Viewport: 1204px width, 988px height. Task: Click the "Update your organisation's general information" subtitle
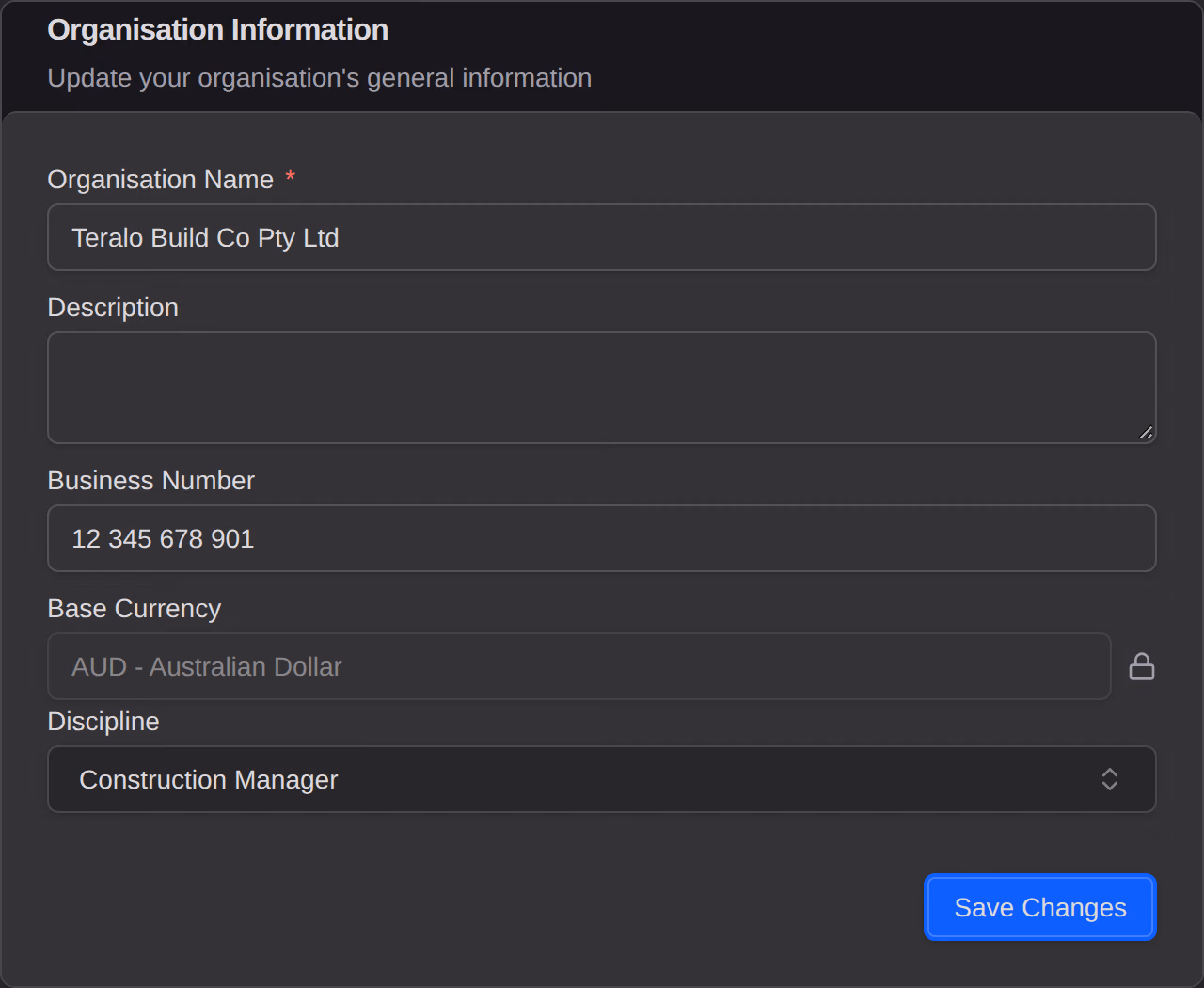click(x=320, y=78)
